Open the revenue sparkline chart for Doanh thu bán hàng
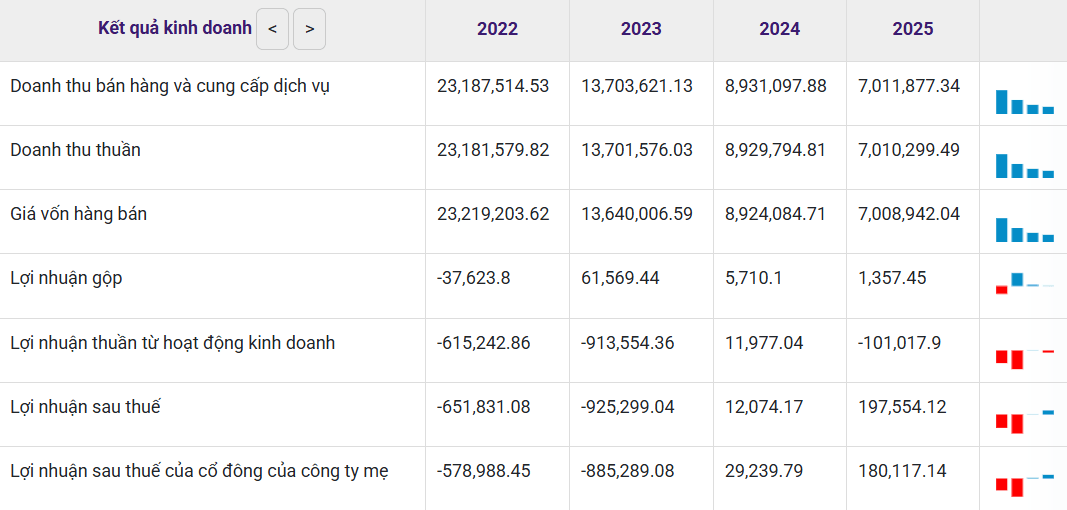Image resolution: width=1067 pixels, height=510 pixels. (1024, 101)
